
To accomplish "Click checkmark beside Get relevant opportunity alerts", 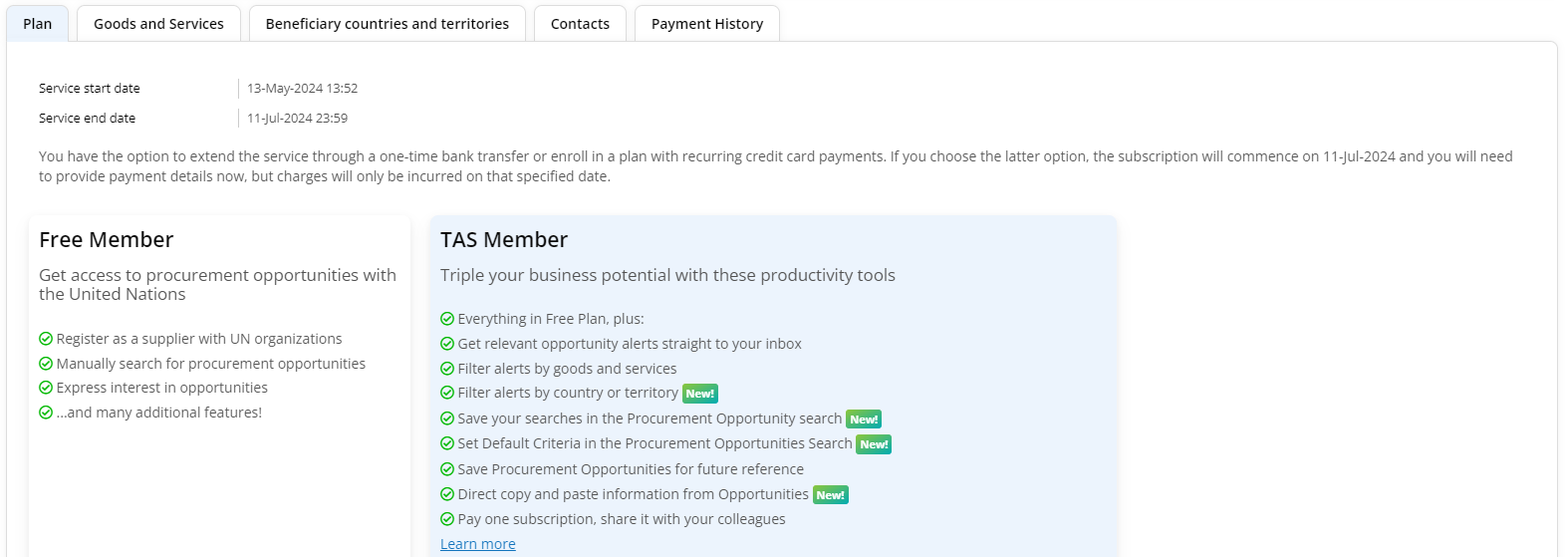I will pos(447,344).
